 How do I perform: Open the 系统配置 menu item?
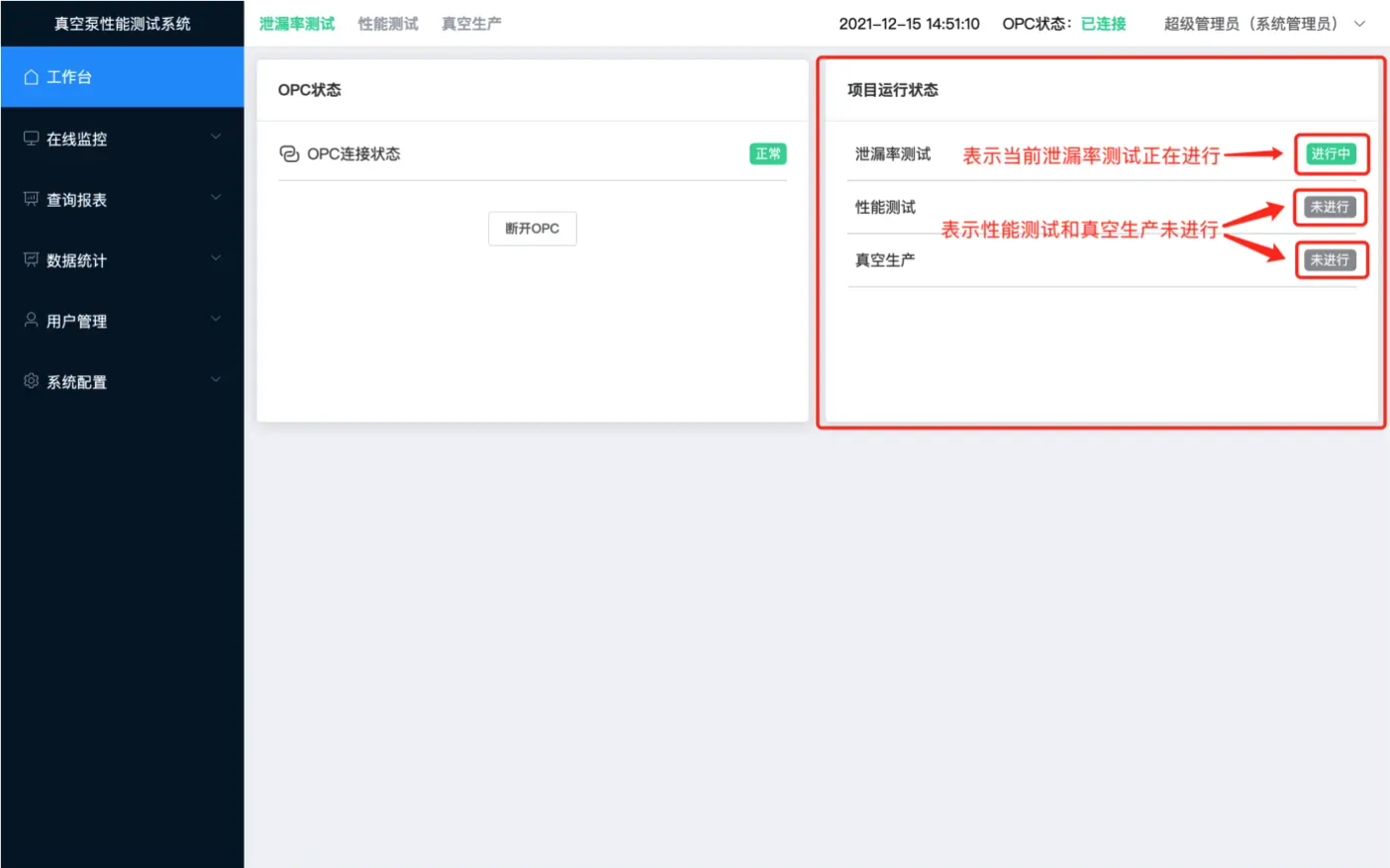[122, 381]
